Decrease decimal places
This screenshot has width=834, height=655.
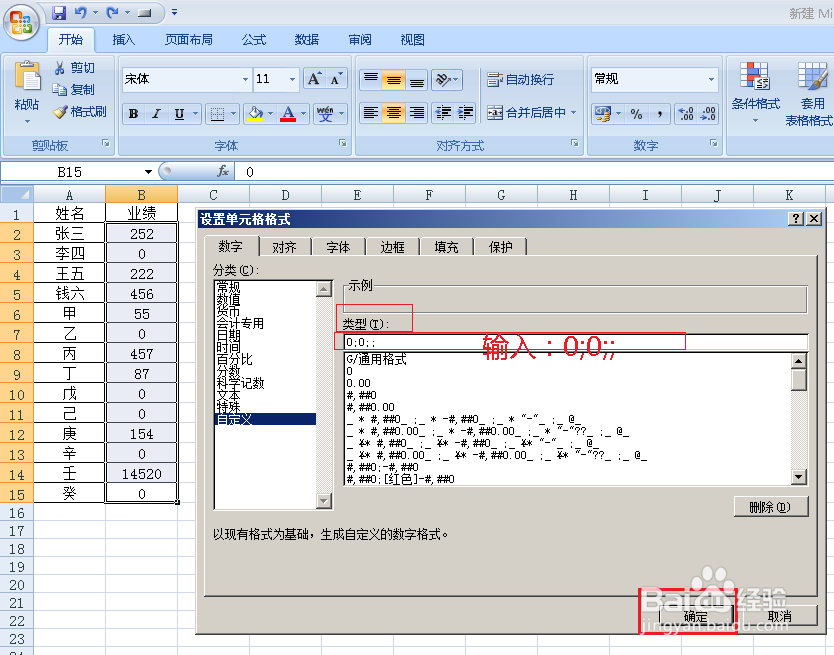(x=708, y=113)
